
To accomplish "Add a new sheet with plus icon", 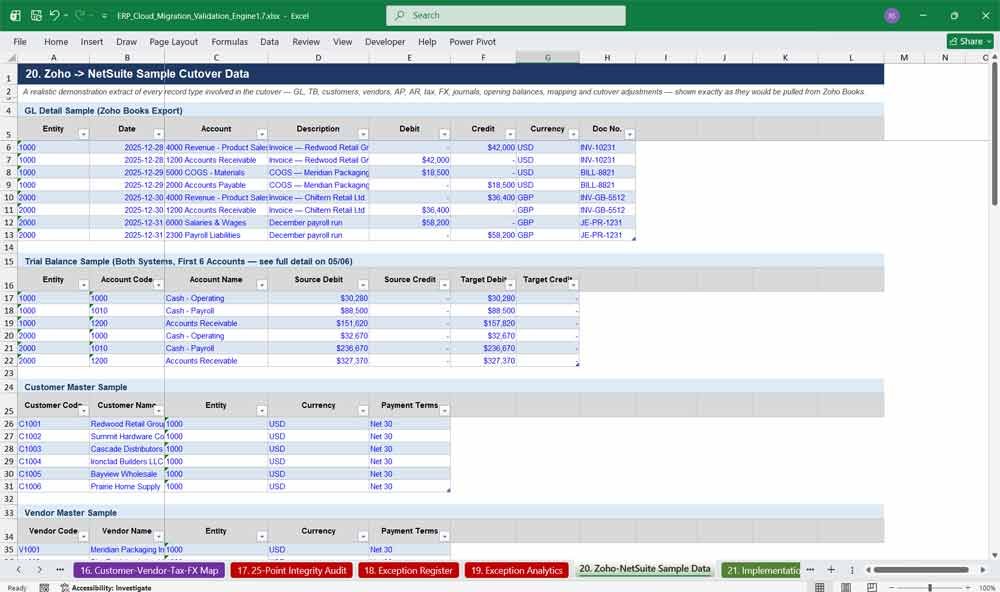I will click(x=831, y=570).
